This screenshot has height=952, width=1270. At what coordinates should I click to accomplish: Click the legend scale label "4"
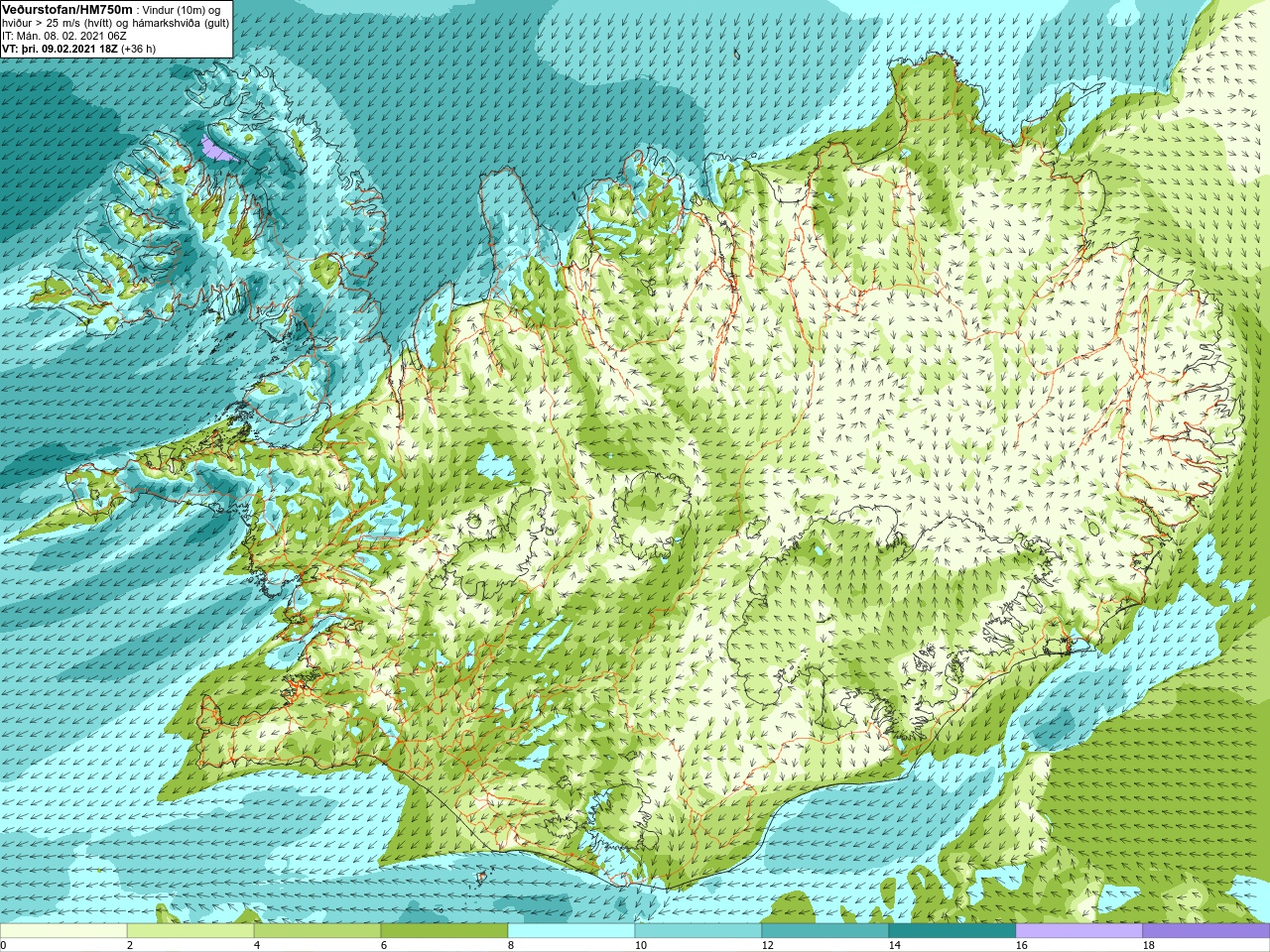pos(257,946)
